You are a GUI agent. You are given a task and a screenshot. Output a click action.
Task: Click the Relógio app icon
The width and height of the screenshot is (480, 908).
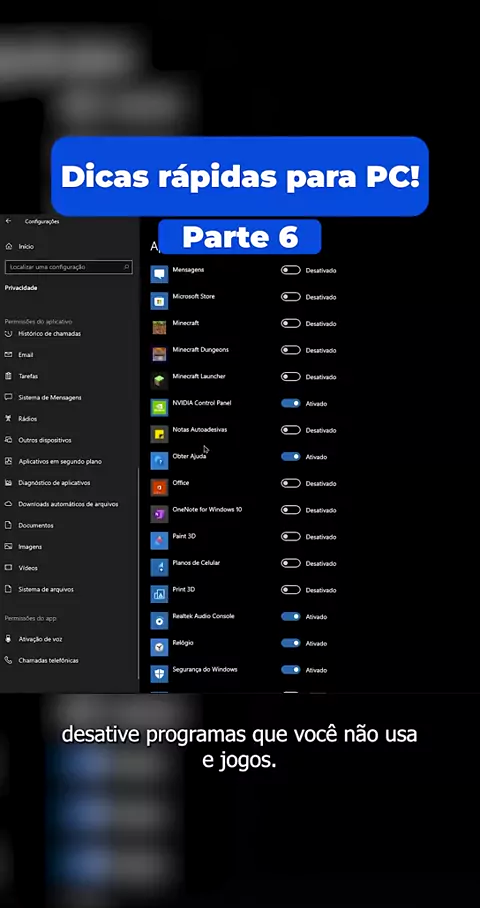pos(159,647)
